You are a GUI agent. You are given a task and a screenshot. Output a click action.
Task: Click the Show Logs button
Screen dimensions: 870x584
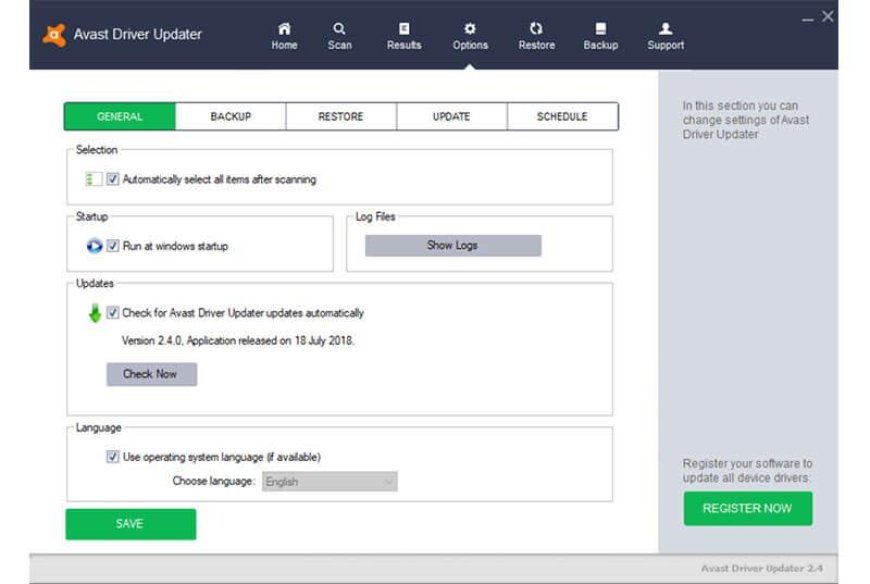453,245
